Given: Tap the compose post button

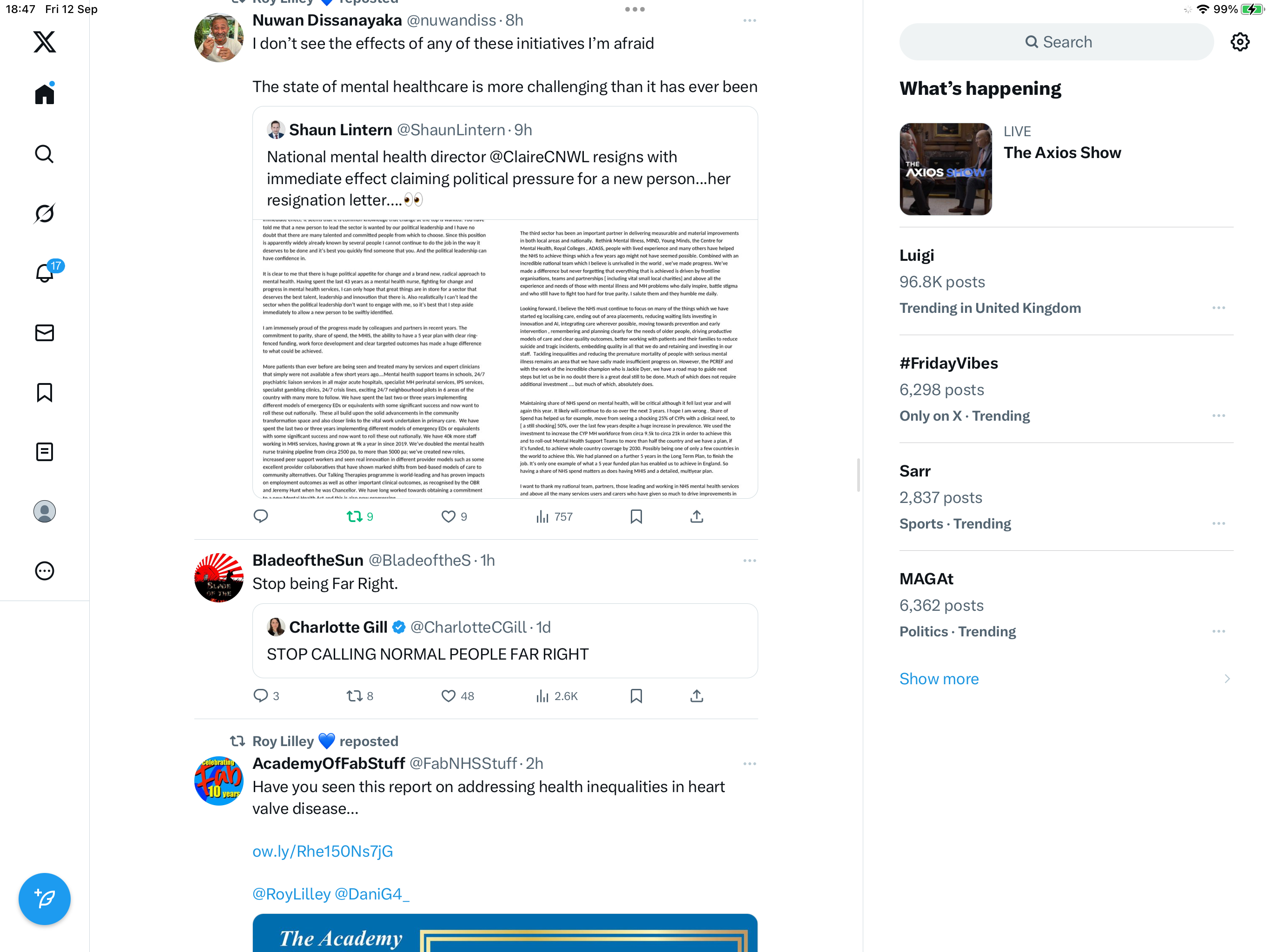Looking at the screenshot, I should (x=44, y=899).
